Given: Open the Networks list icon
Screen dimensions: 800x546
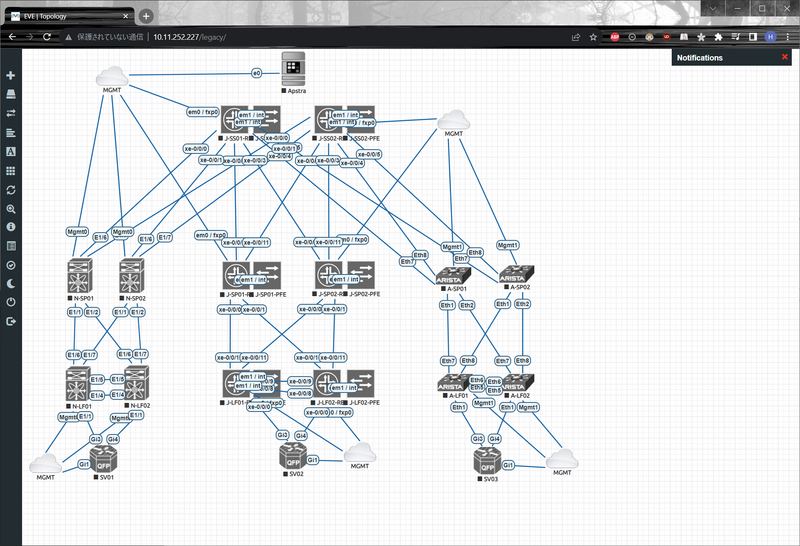Looking at the screenshot, I should pyautogui.click(x=11, y=113).
